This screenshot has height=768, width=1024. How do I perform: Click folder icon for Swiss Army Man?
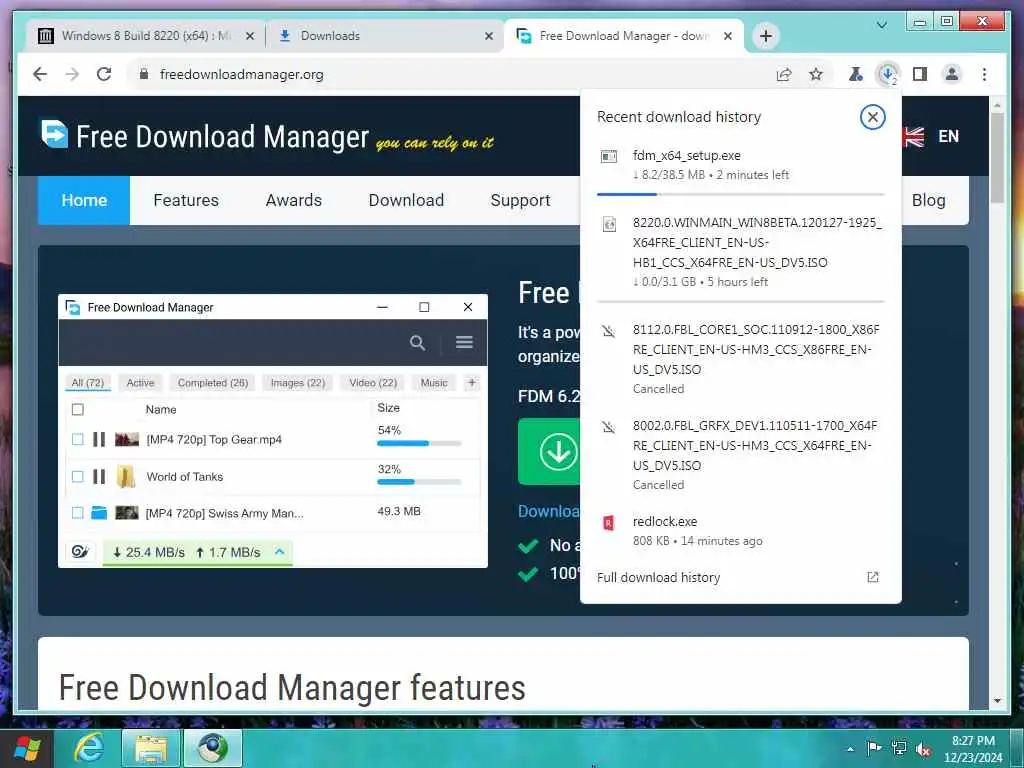(x=99, y=513)
